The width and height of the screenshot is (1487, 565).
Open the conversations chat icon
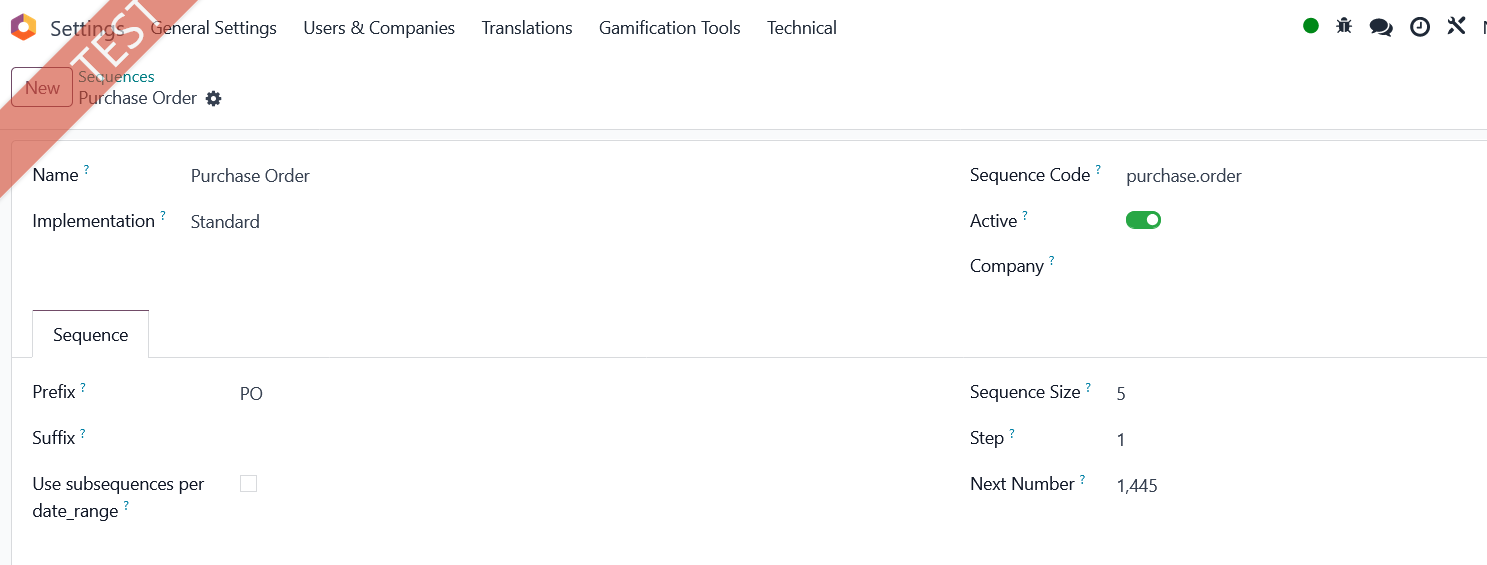pos(1381,27)
